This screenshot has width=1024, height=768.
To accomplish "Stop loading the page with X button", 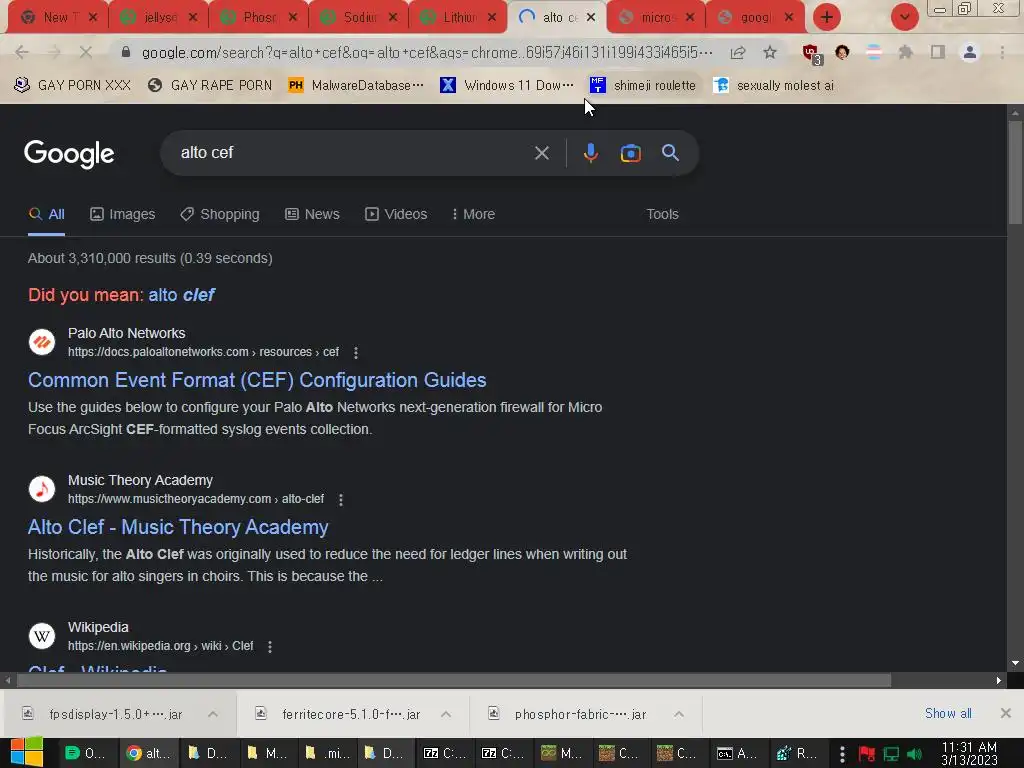I will 86,52.
